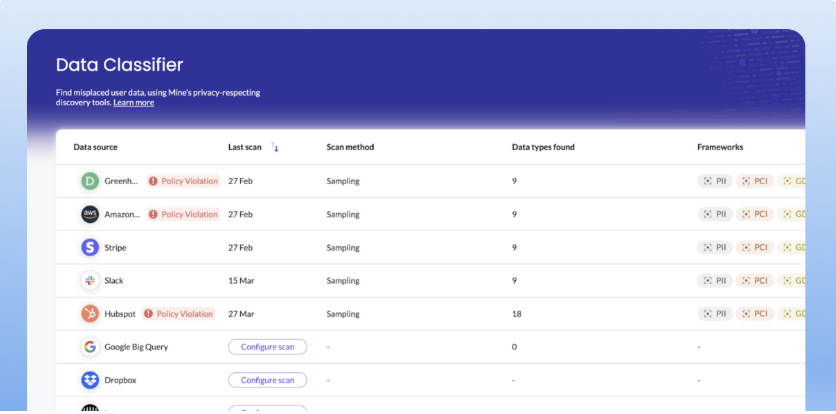
Task: Select the Slack data source name
Action: pos(114,281)
